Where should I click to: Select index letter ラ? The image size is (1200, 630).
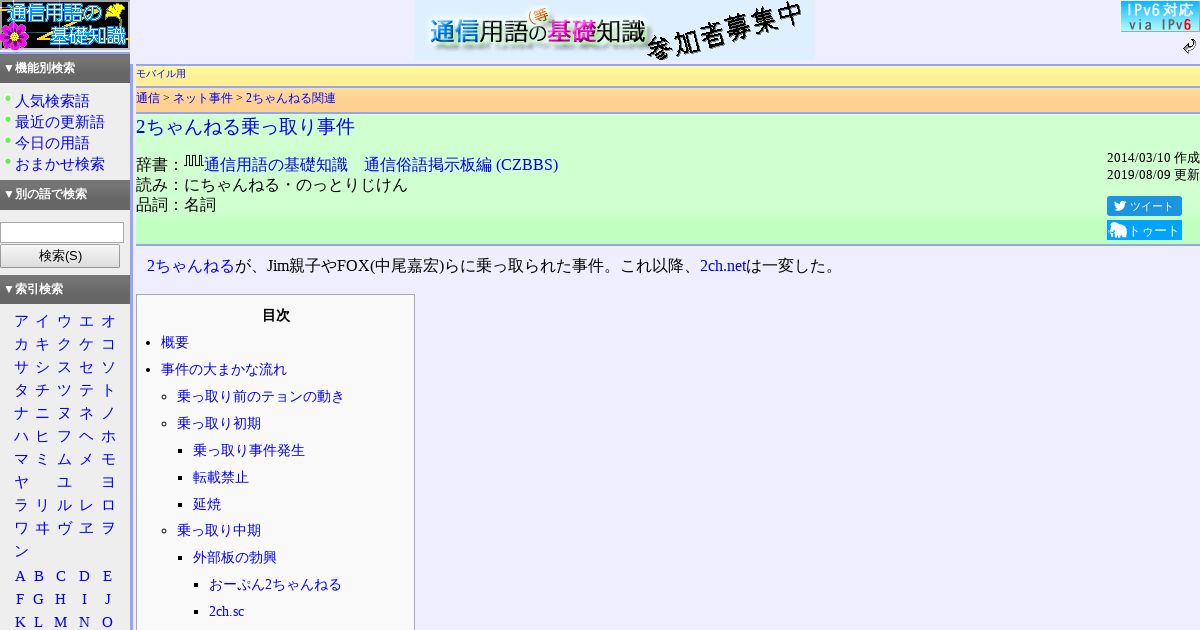pos(21,505)
